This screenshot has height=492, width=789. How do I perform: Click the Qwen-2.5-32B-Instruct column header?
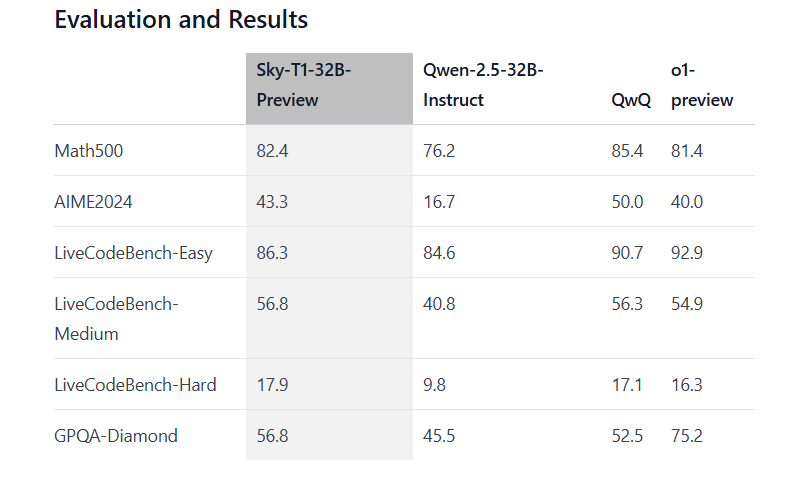(483, 86)
